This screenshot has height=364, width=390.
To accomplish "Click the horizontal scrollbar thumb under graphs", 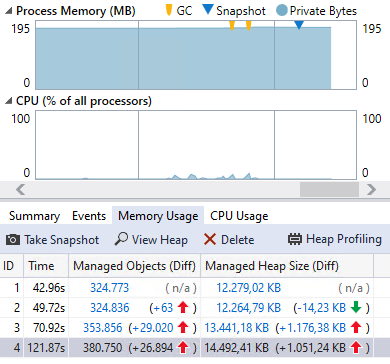I will point(329,189).
